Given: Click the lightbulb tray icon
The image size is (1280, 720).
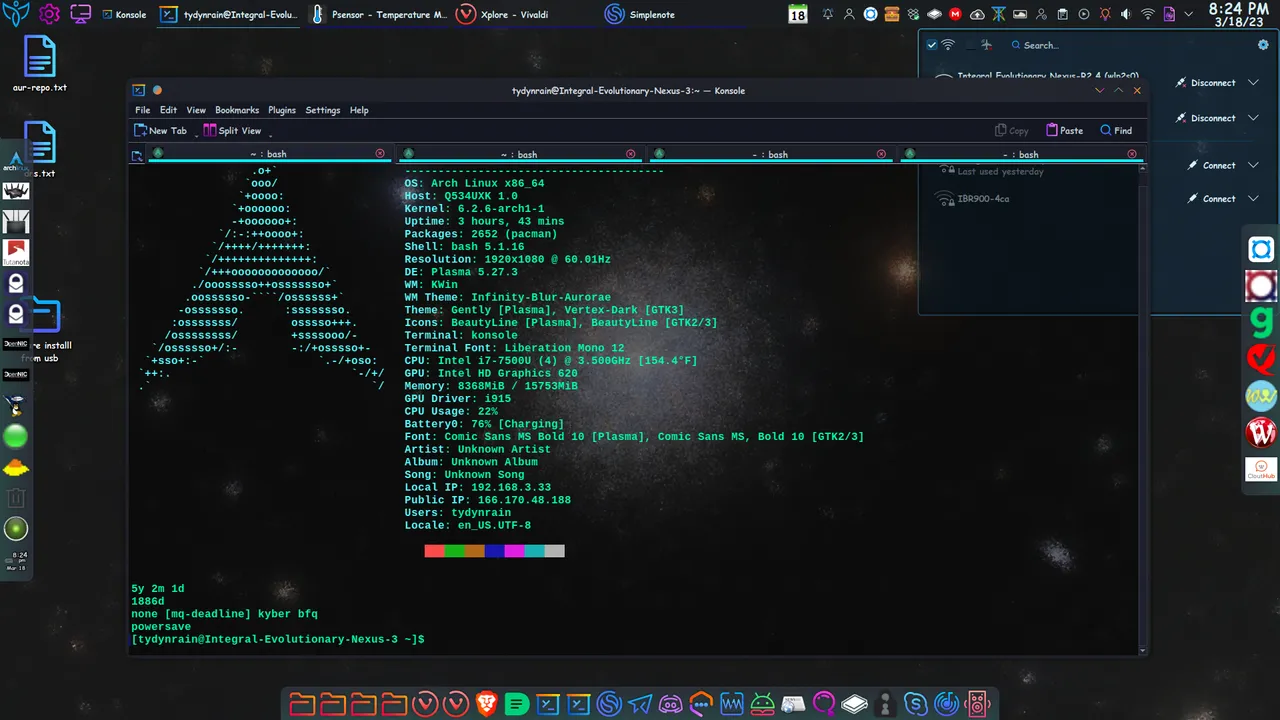Looking at the screenshot, I should (x=1105, y=15).
